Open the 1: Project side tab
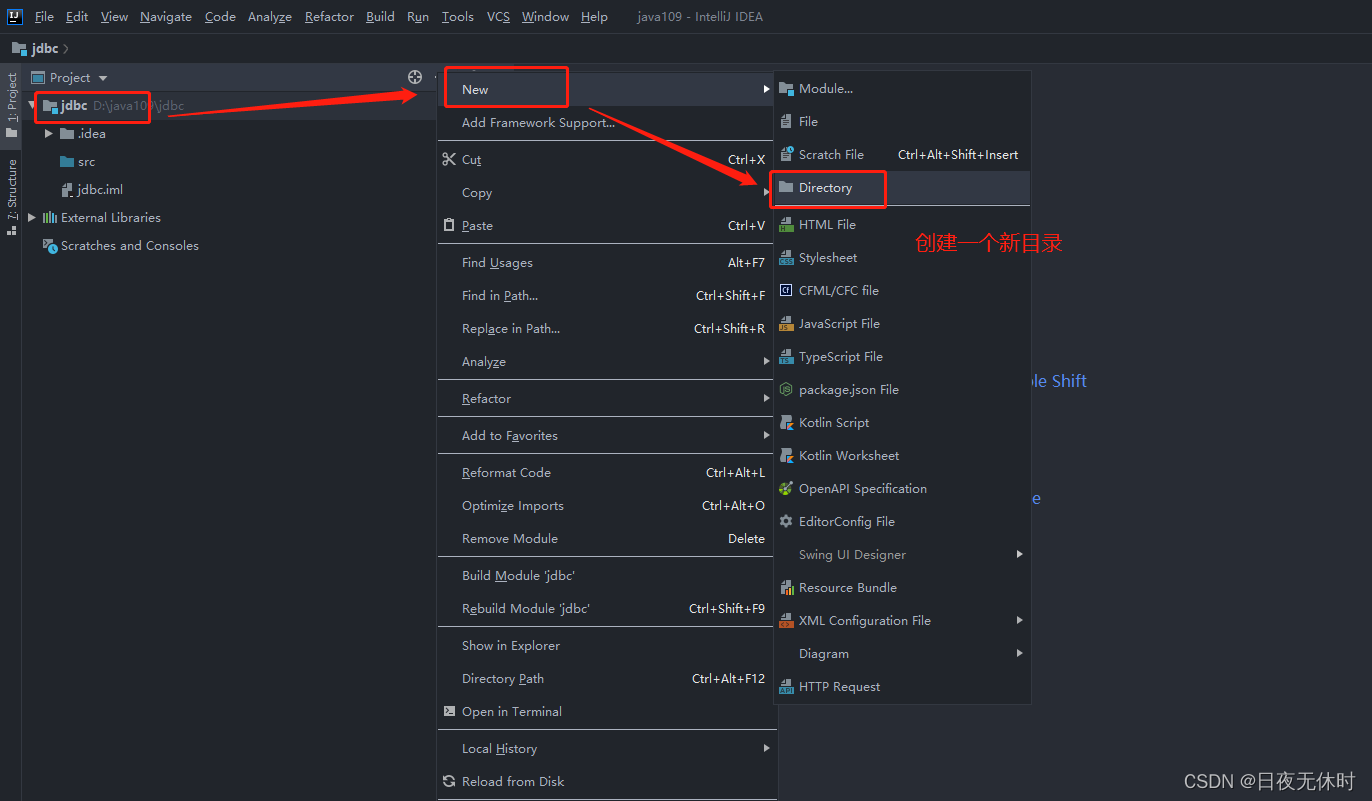The image size is (1372, 801). coord(11,105)
